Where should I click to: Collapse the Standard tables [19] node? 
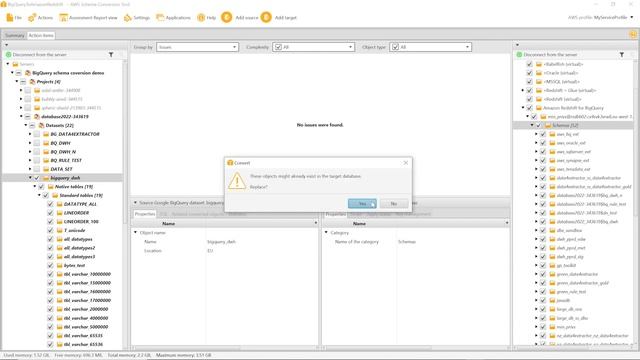pyautogui.click(x=39, y=196)
